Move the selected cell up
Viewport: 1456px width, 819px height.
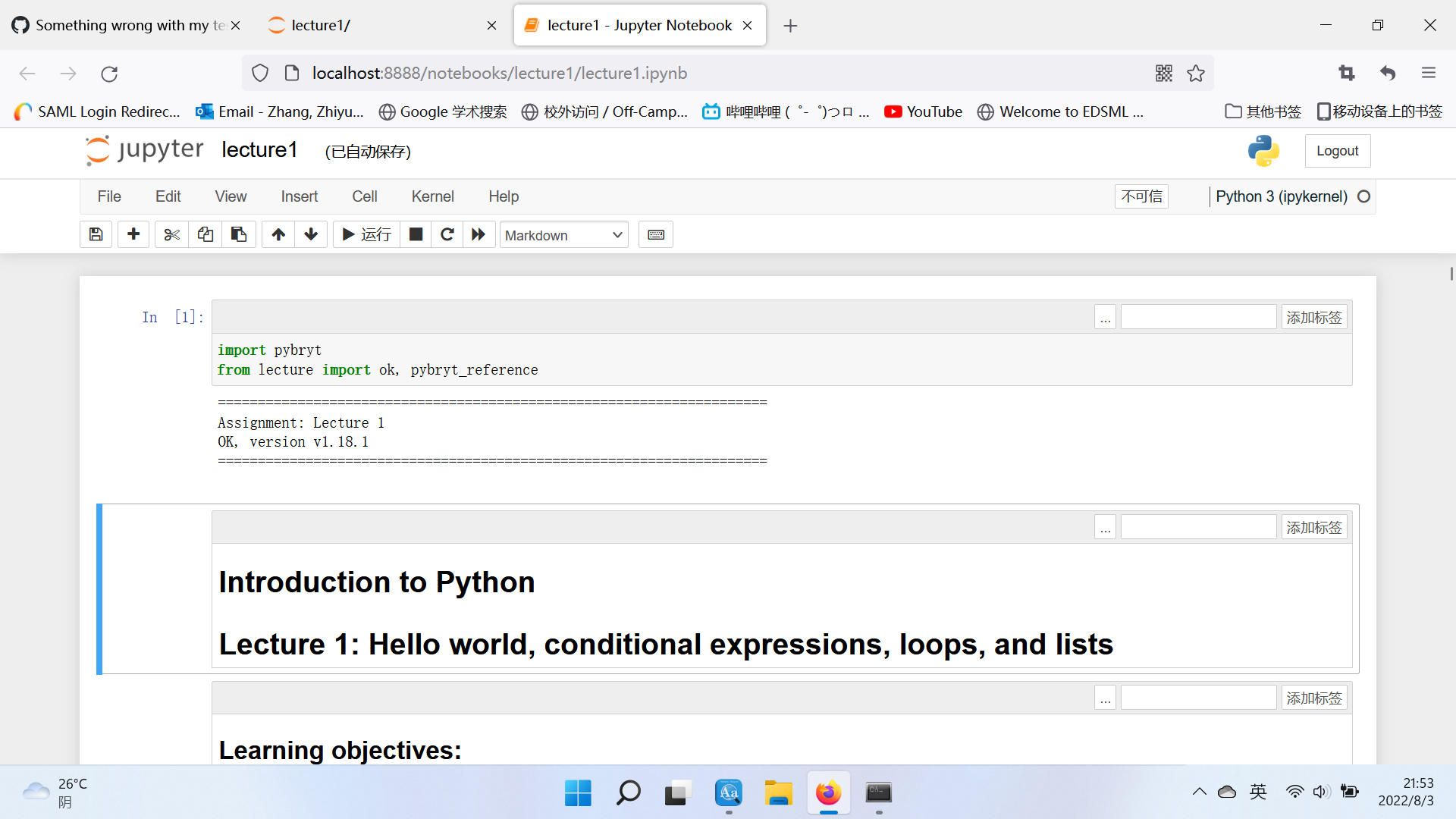coord(278,234)
